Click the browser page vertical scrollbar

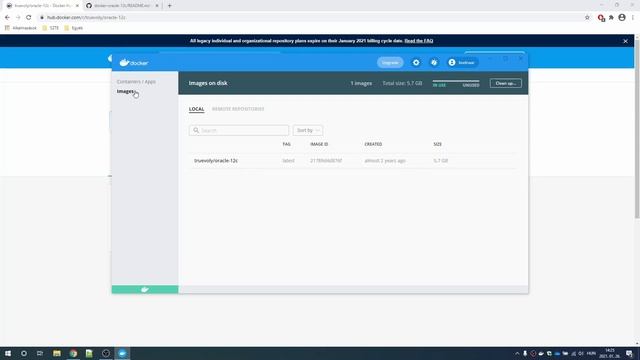(x=637, y=129)
